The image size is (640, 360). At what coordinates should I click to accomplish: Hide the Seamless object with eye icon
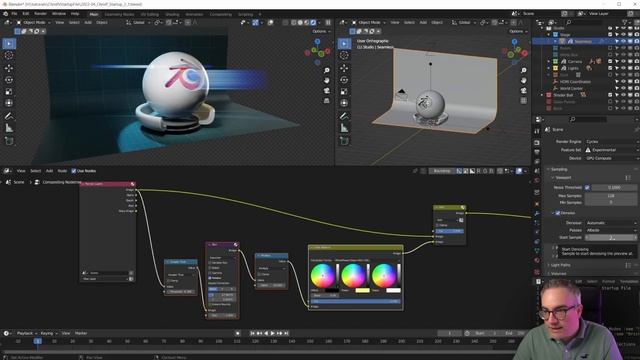click(623, 41)
